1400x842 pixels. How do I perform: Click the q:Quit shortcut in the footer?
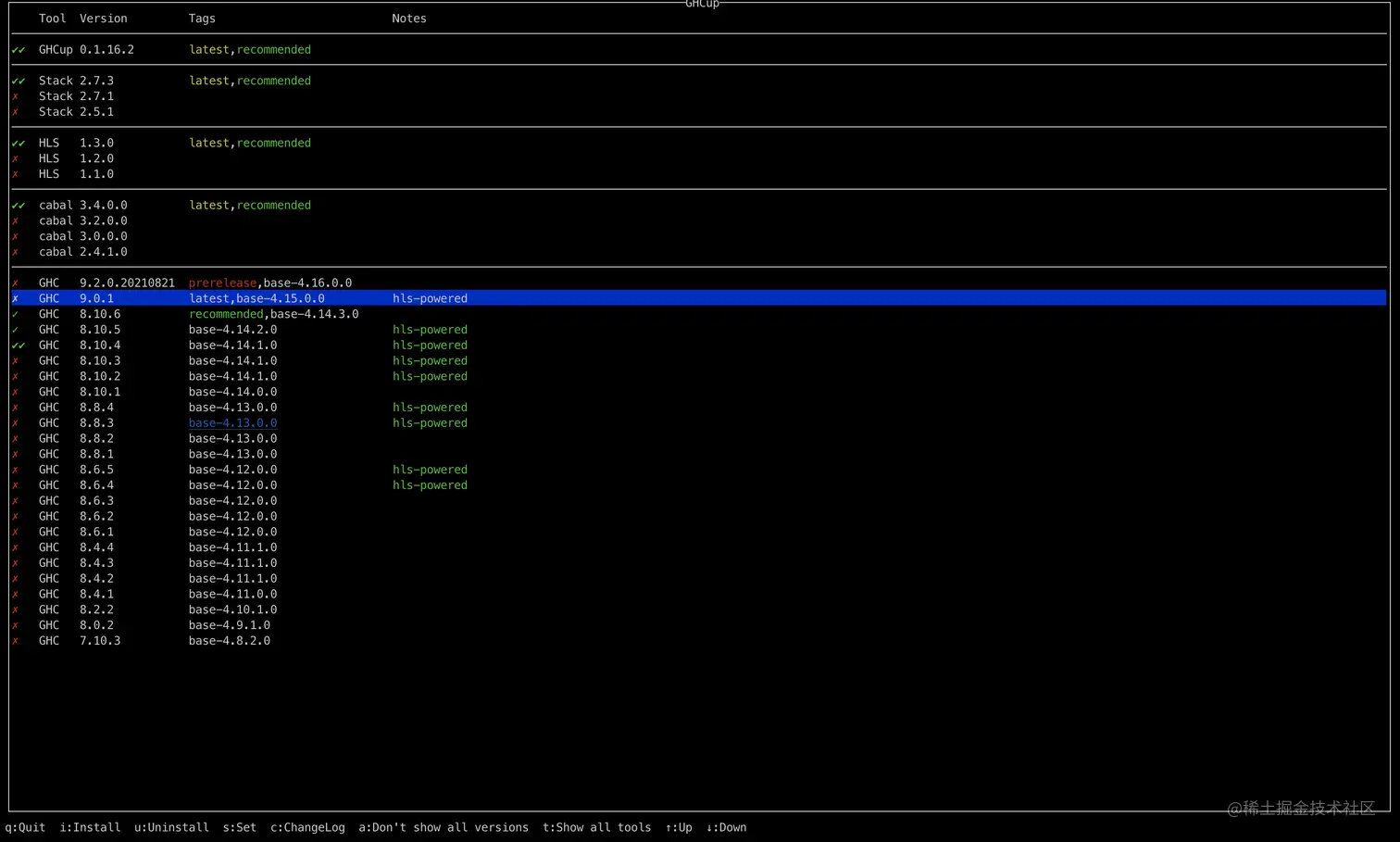coord(25,828)
